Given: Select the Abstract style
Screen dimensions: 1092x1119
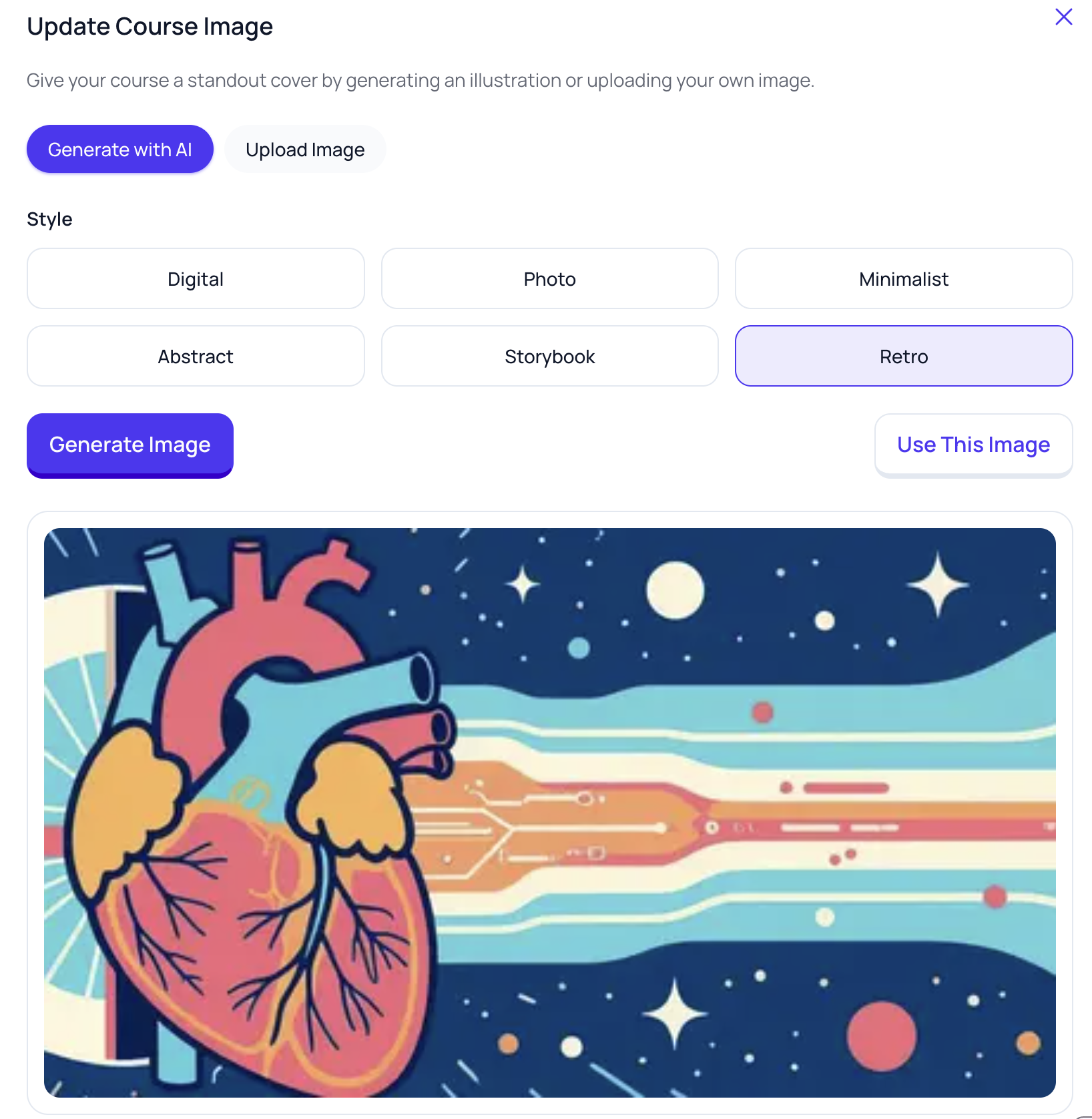Looking at the screenshot, I should pyautogui.click(x=196, y=357).
